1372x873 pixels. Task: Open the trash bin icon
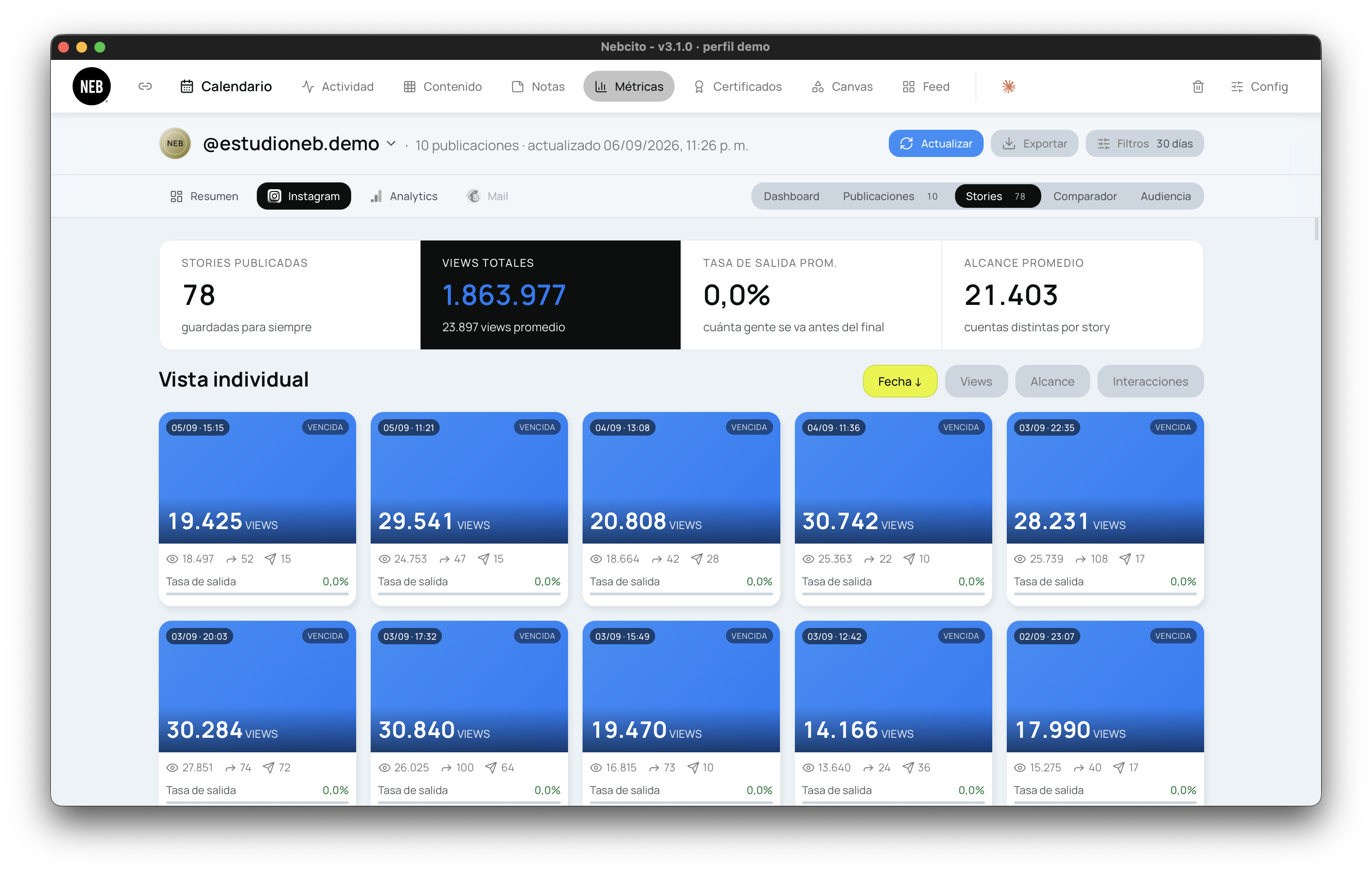[1198, 86]
